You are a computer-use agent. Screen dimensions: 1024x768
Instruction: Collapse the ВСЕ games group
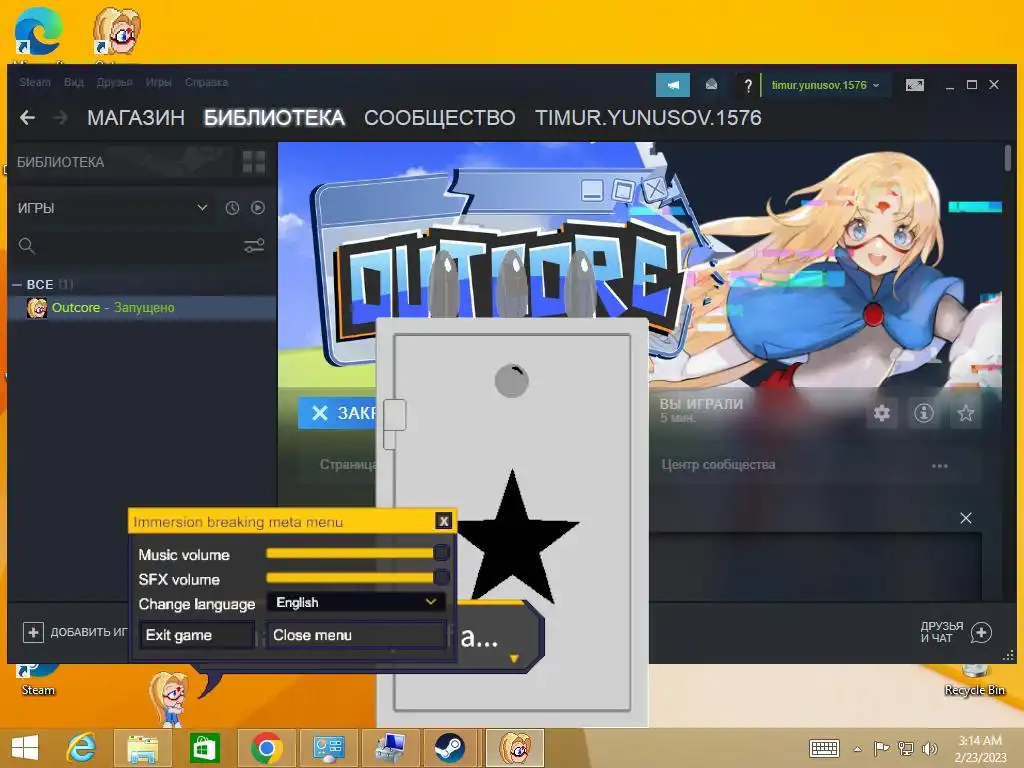pos(18,285)
